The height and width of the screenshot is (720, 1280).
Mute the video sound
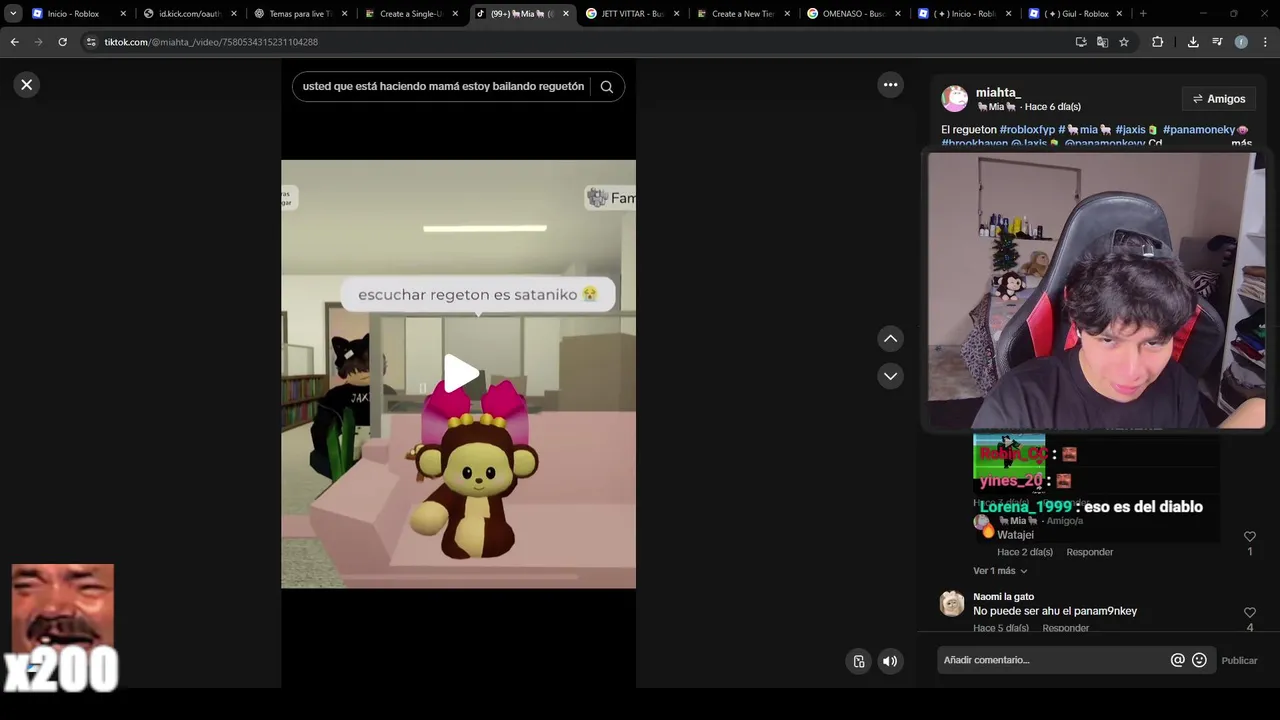tap(890, 661)
